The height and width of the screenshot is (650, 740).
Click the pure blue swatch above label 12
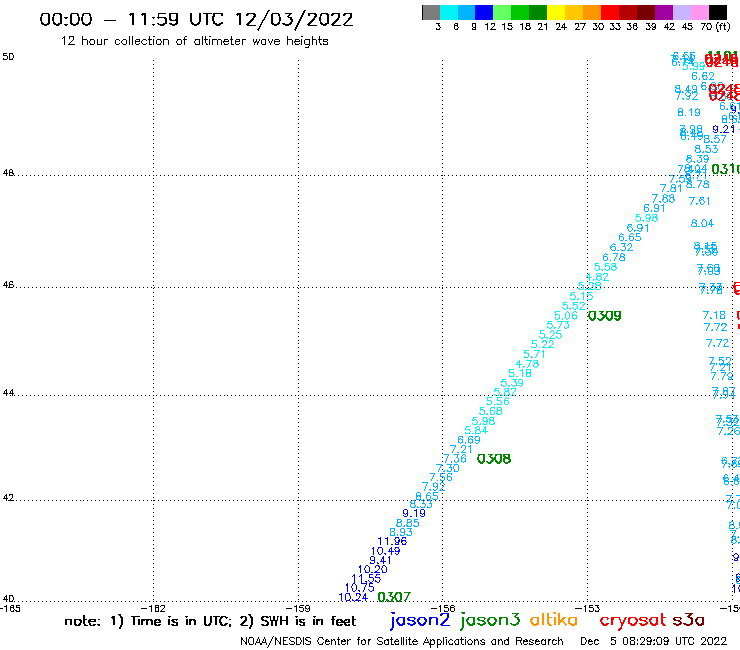tap(484, 12)
